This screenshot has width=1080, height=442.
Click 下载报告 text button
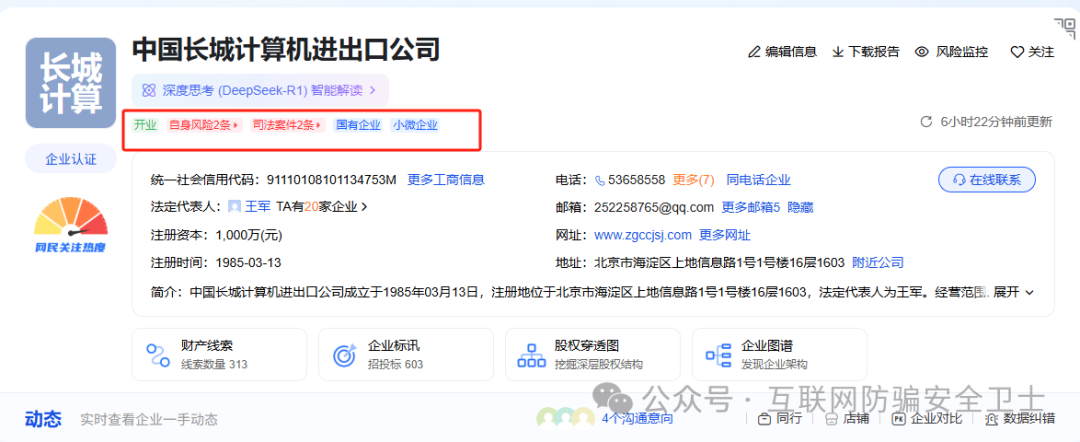[x=873, y=52]
